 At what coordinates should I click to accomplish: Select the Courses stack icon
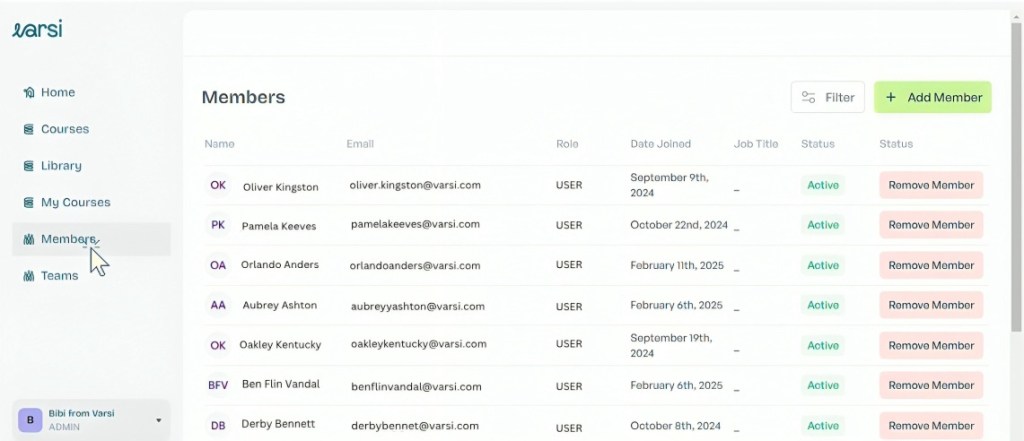click(x=29, y=129)
